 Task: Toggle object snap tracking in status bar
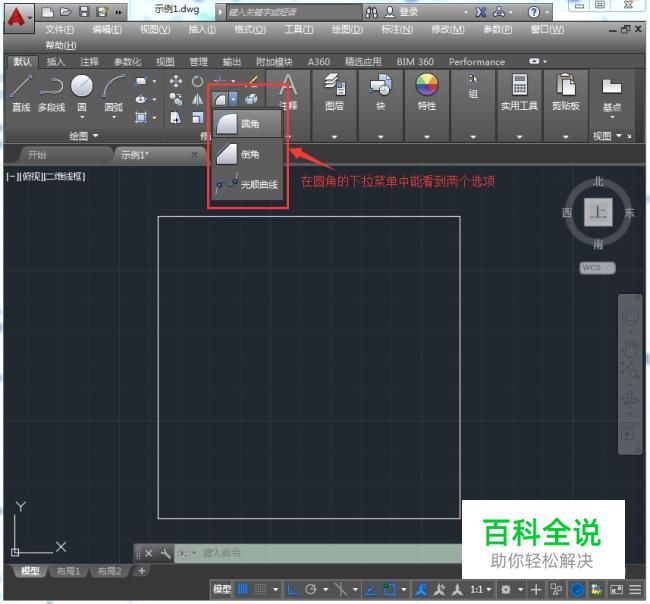(371, 589)
